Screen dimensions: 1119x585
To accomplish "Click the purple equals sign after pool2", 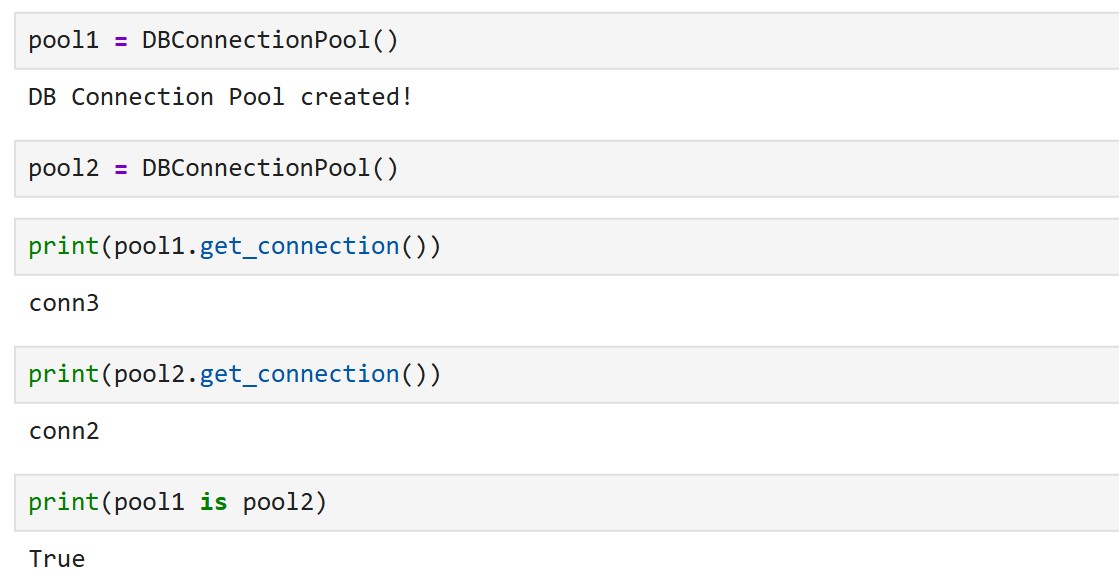I will pyautogui.click(x=121, y=170).
